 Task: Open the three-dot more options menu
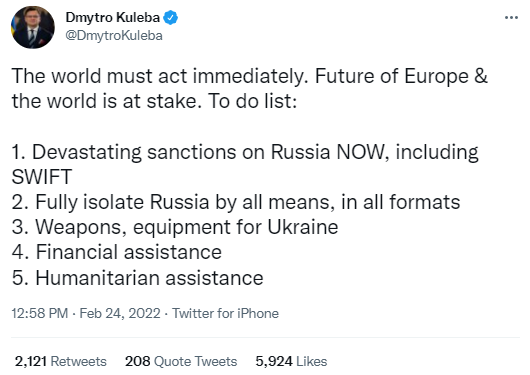point(511,18)
